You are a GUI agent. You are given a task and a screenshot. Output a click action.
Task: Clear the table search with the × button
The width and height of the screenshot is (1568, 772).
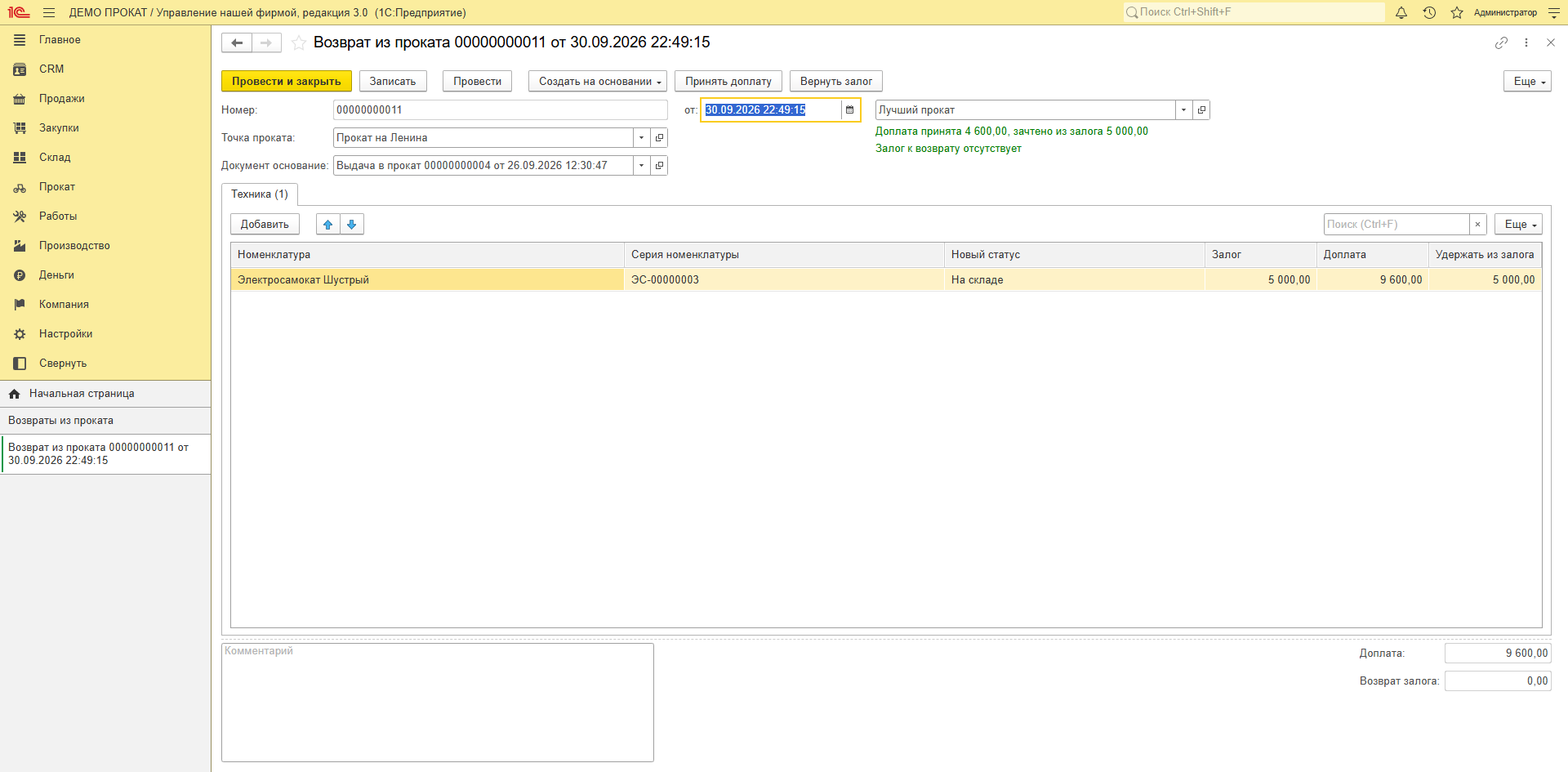click(1477, 224)
